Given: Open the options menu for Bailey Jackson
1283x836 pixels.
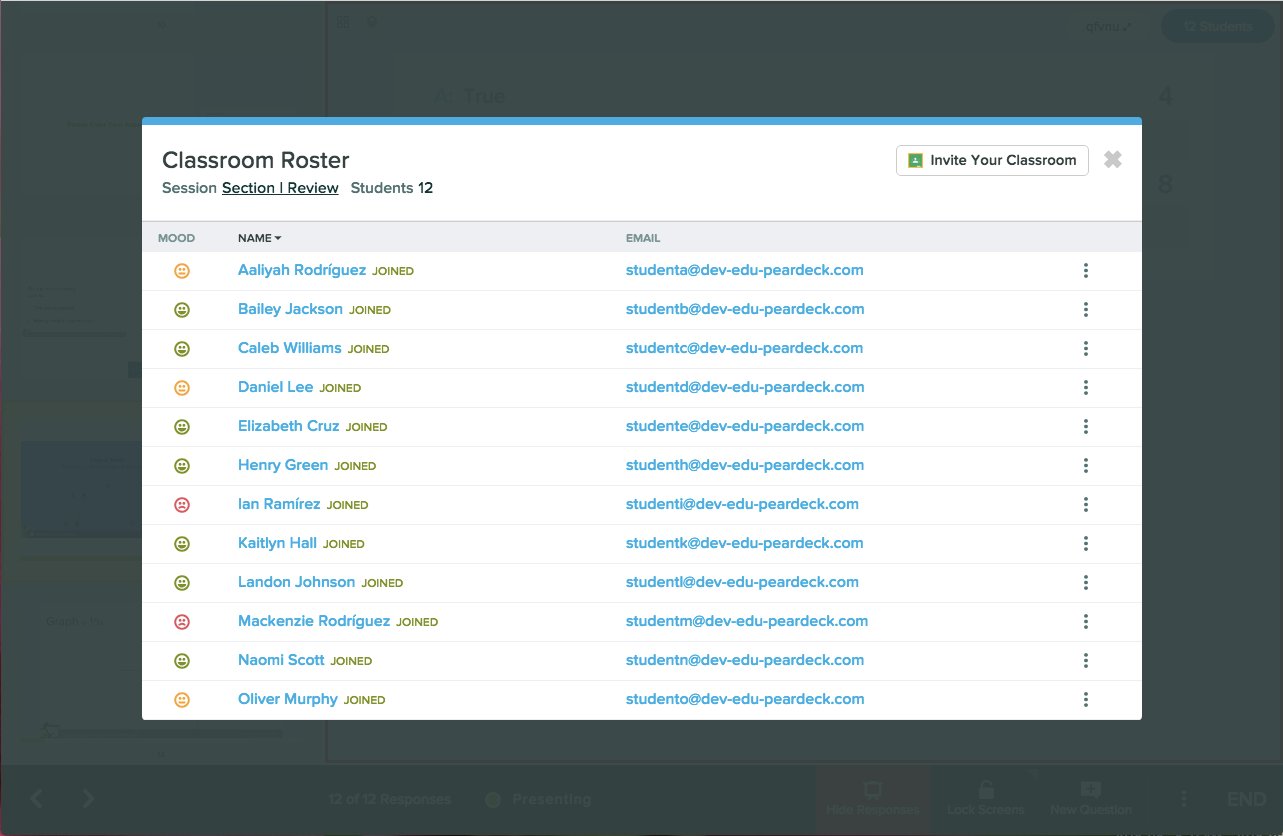Looking at the screenshot, I should [1085, 309].
